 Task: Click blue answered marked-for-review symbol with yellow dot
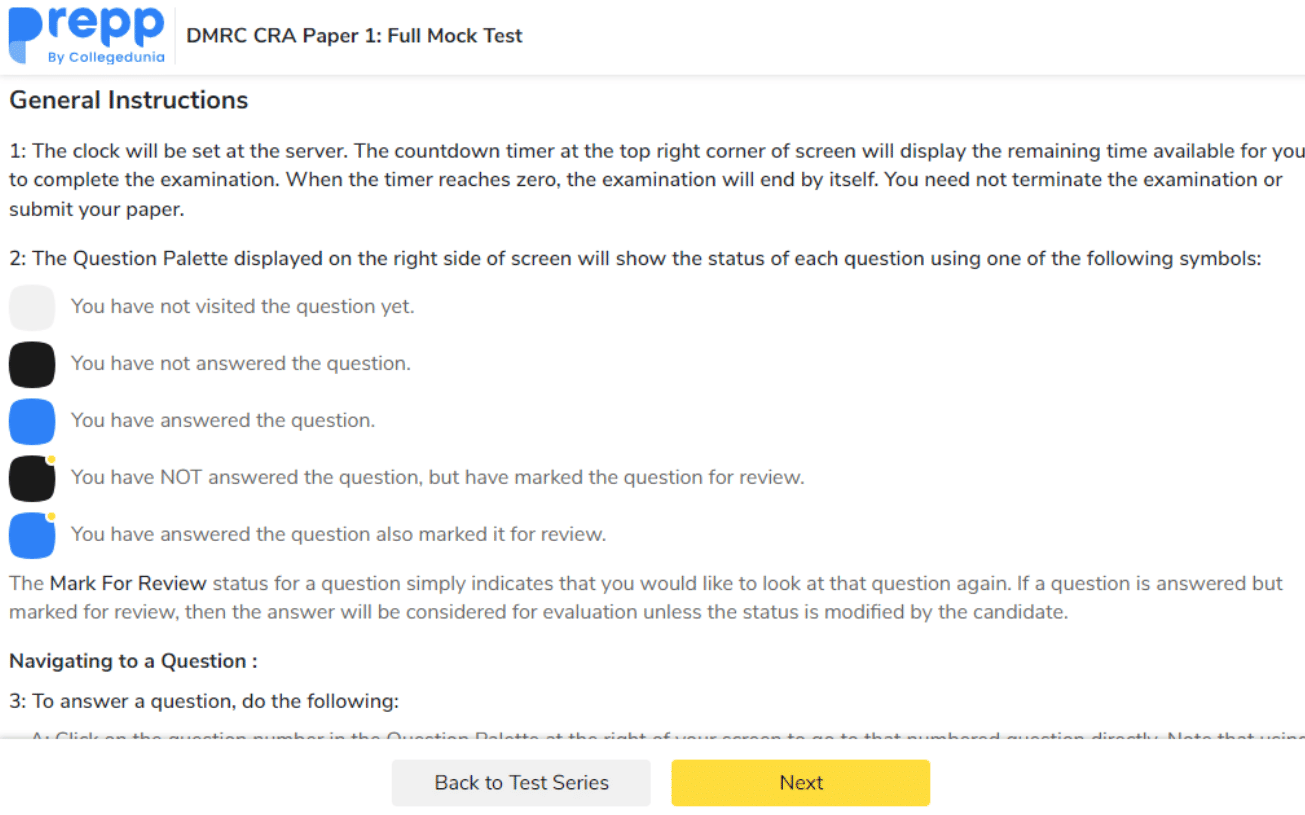[x=32, y=535]
